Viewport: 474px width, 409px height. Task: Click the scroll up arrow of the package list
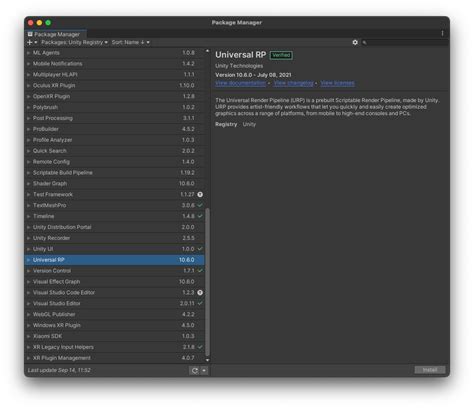tap(207, 51)
